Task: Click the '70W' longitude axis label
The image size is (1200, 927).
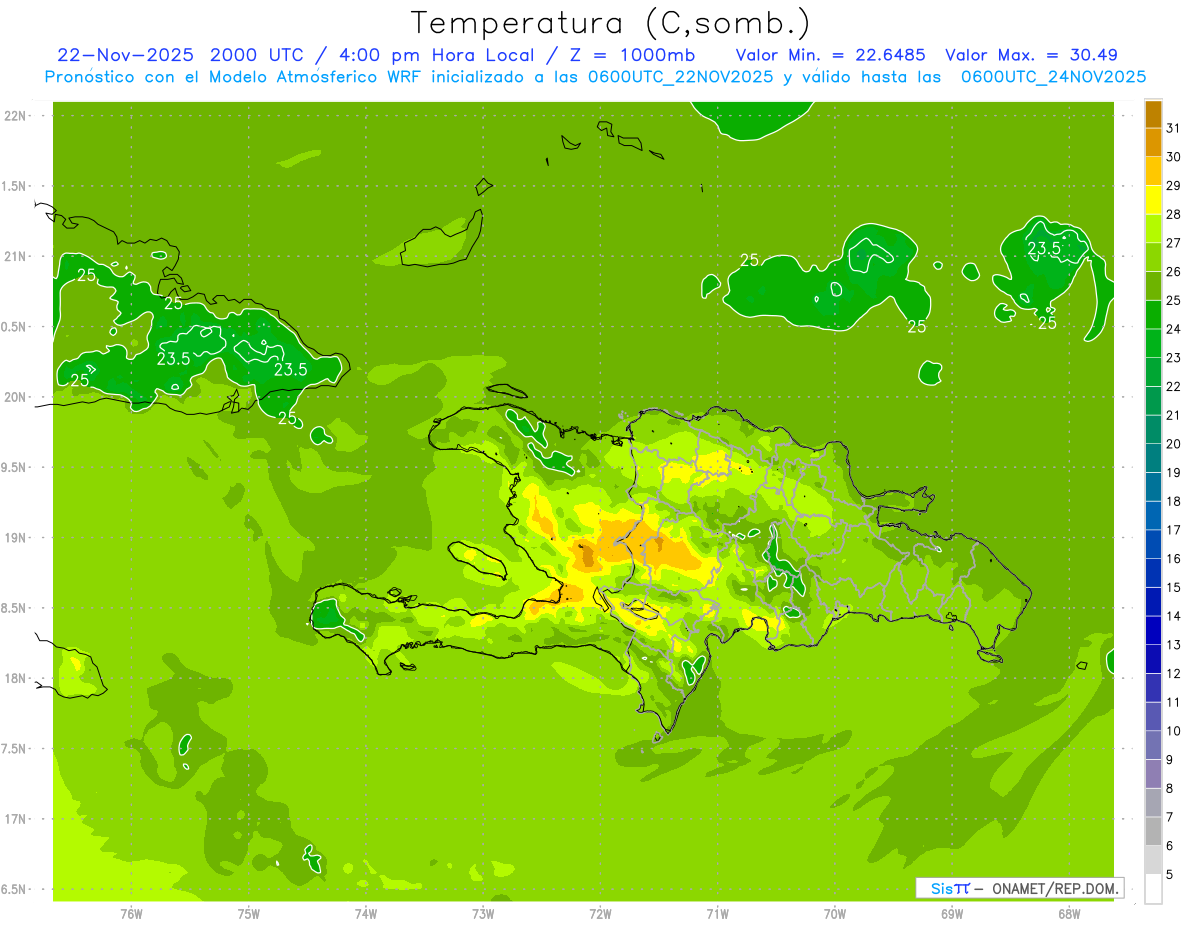Action: pyautogui.click(x=835, y=913)
